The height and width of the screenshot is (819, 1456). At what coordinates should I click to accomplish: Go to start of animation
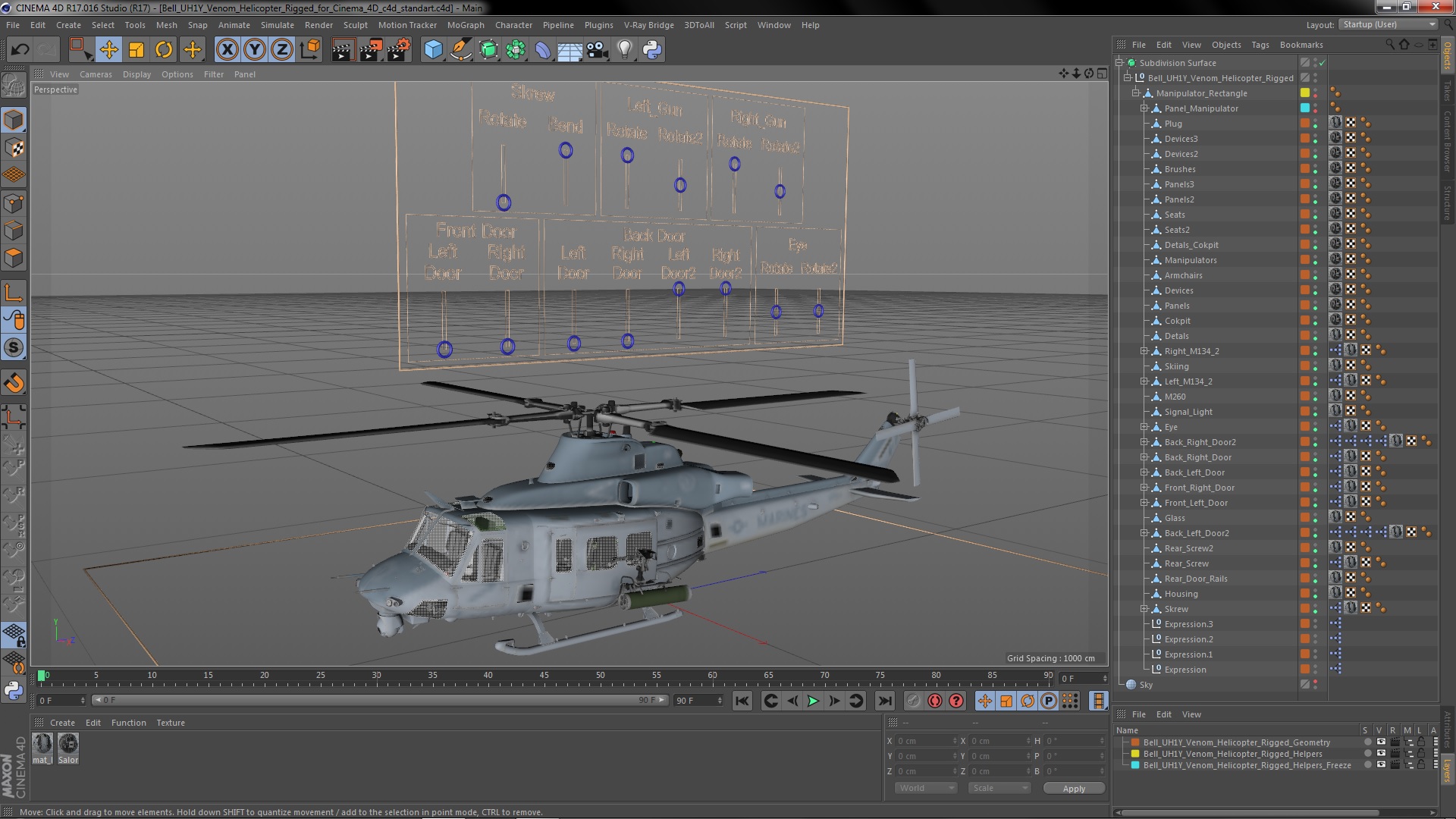pyautogui.click(x=742, y=701)
